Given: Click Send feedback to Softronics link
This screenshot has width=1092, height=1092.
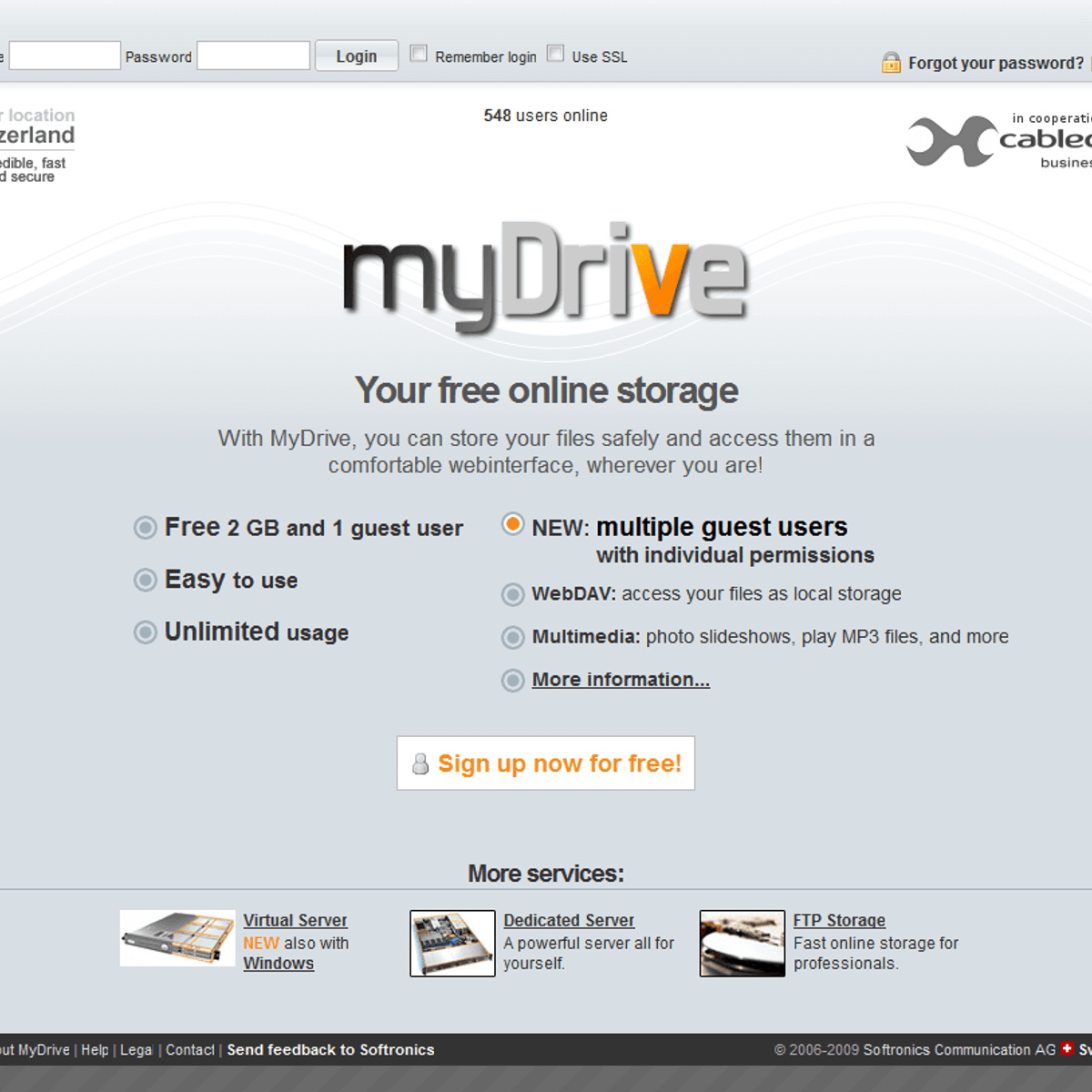Looking at the screenshot, I should tap(330, 1049).
